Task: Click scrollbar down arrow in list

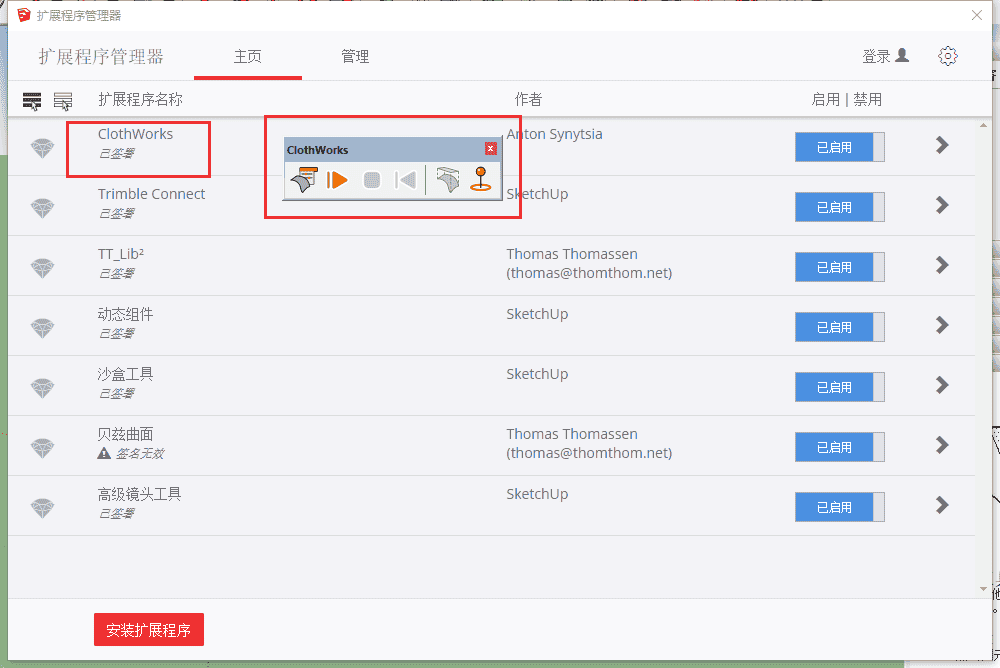Action: 983,588
